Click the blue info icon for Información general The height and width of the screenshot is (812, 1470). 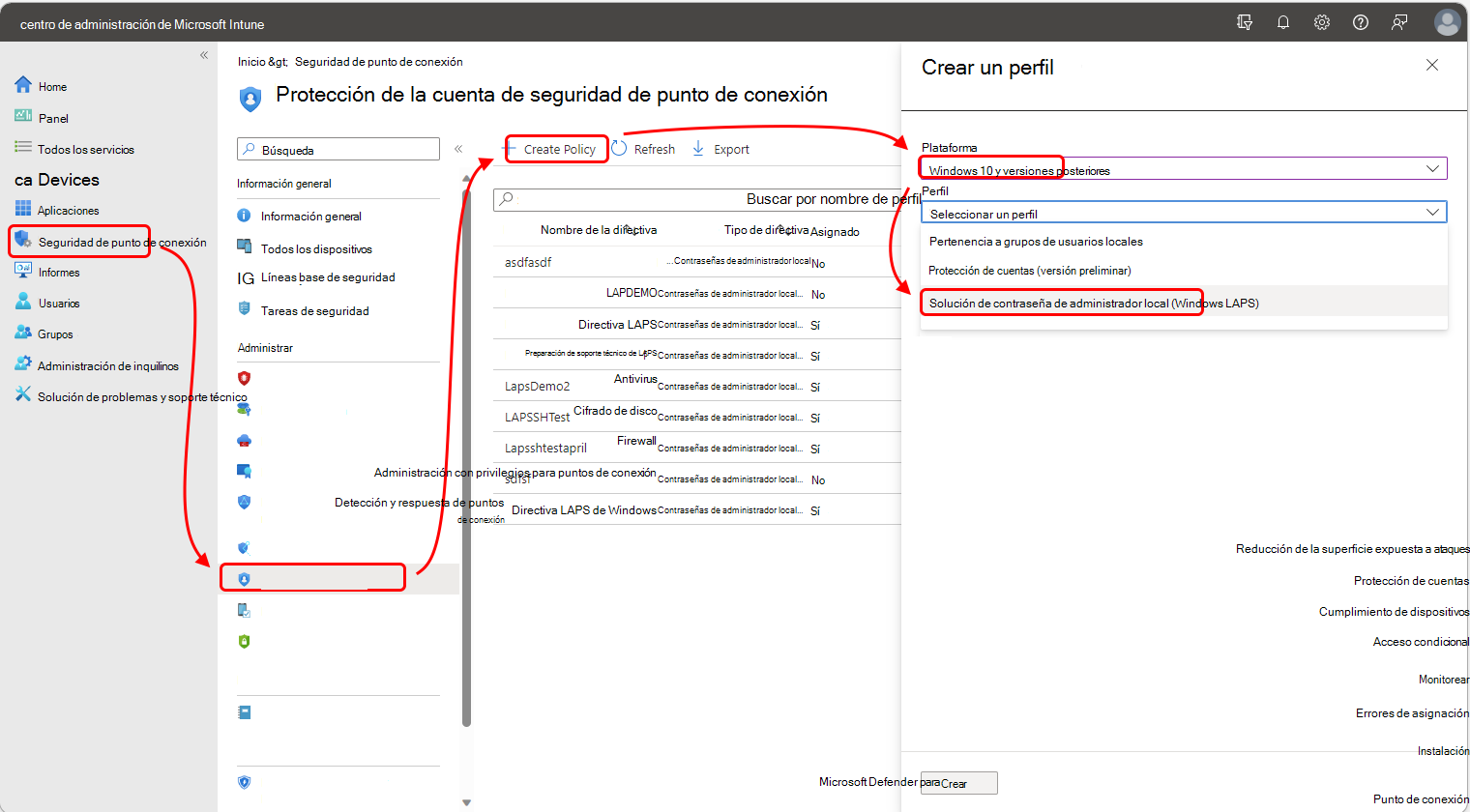pos(245,216)
